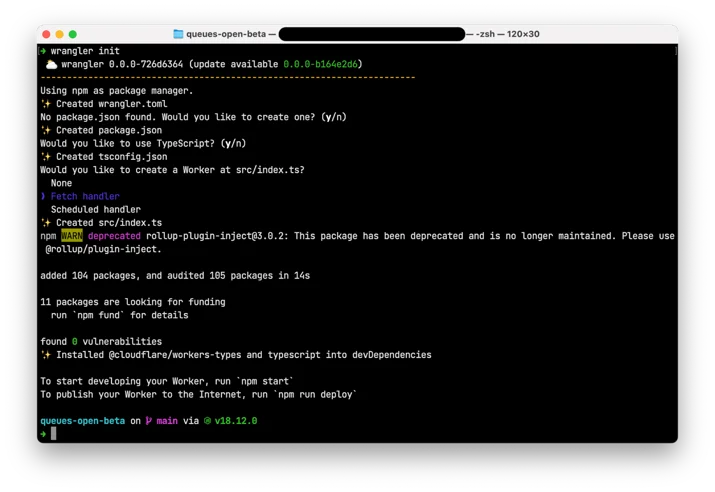Click the cloud icon beside wrangler version

[52, 64]
